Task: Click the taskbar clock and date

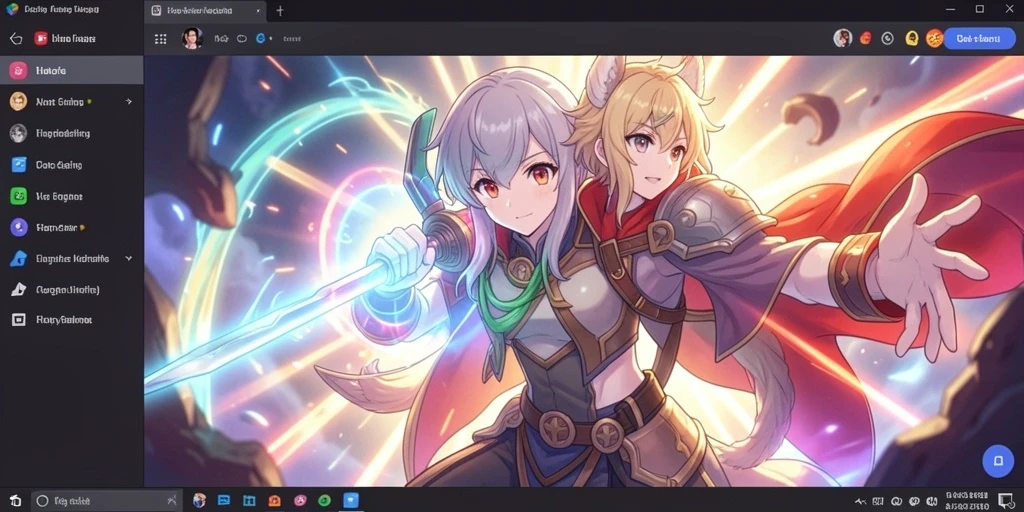Action: click(x=969, y=501)
